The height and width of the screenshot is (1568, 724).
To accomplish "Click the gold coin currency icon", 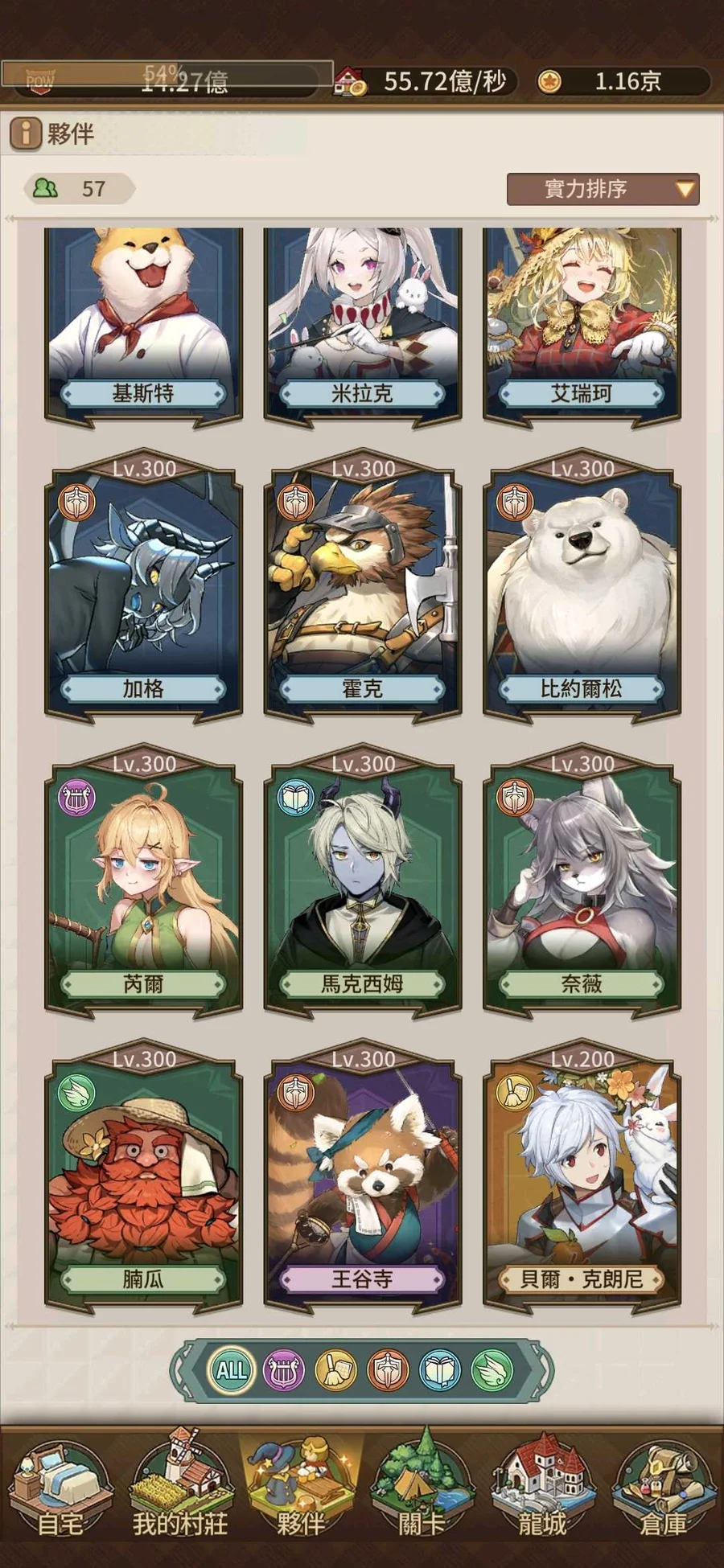I will (550, 81).
